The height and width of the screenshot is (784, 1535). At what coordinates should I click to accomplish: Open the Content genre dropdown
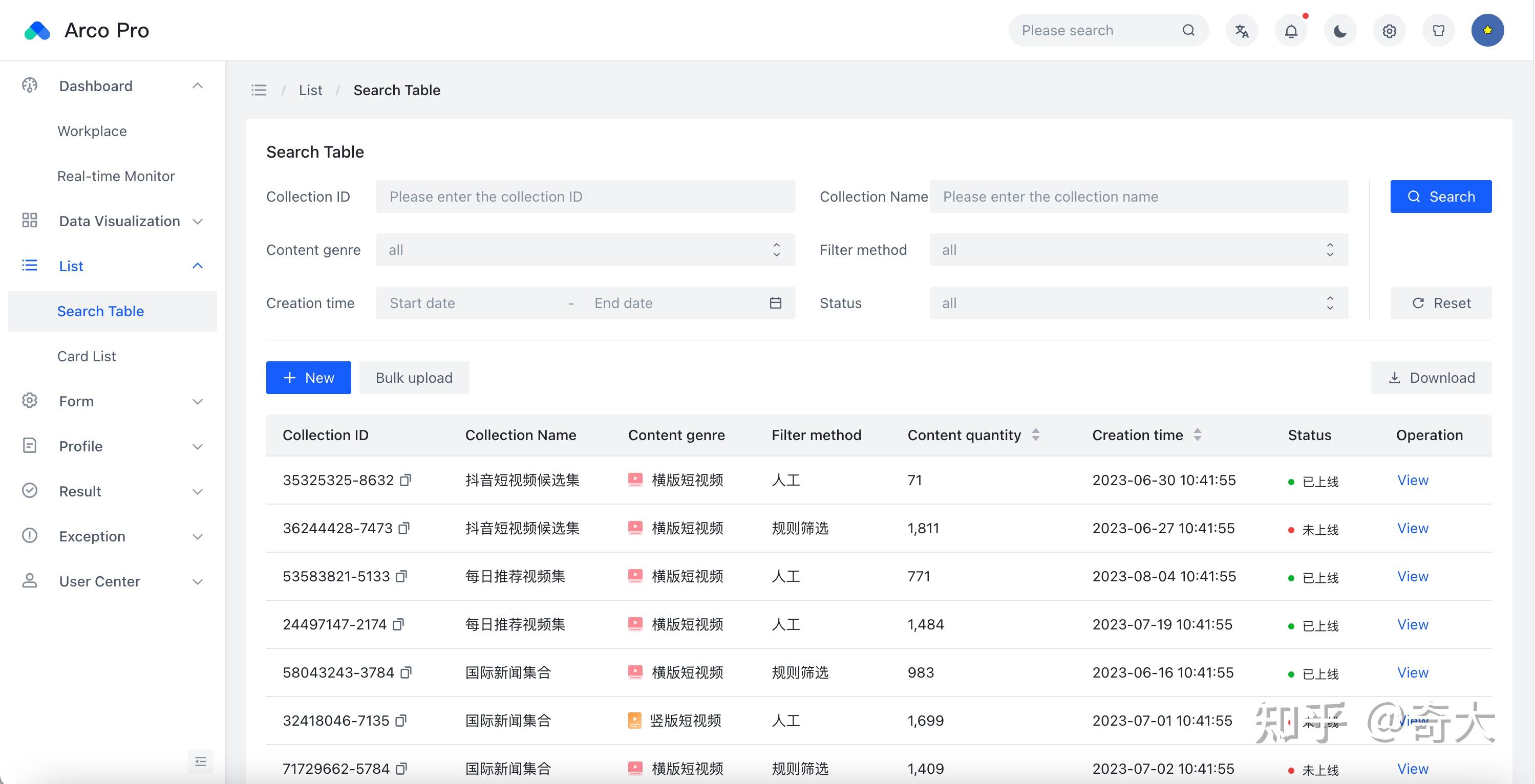pyautogui.click(x=585, y=250)
